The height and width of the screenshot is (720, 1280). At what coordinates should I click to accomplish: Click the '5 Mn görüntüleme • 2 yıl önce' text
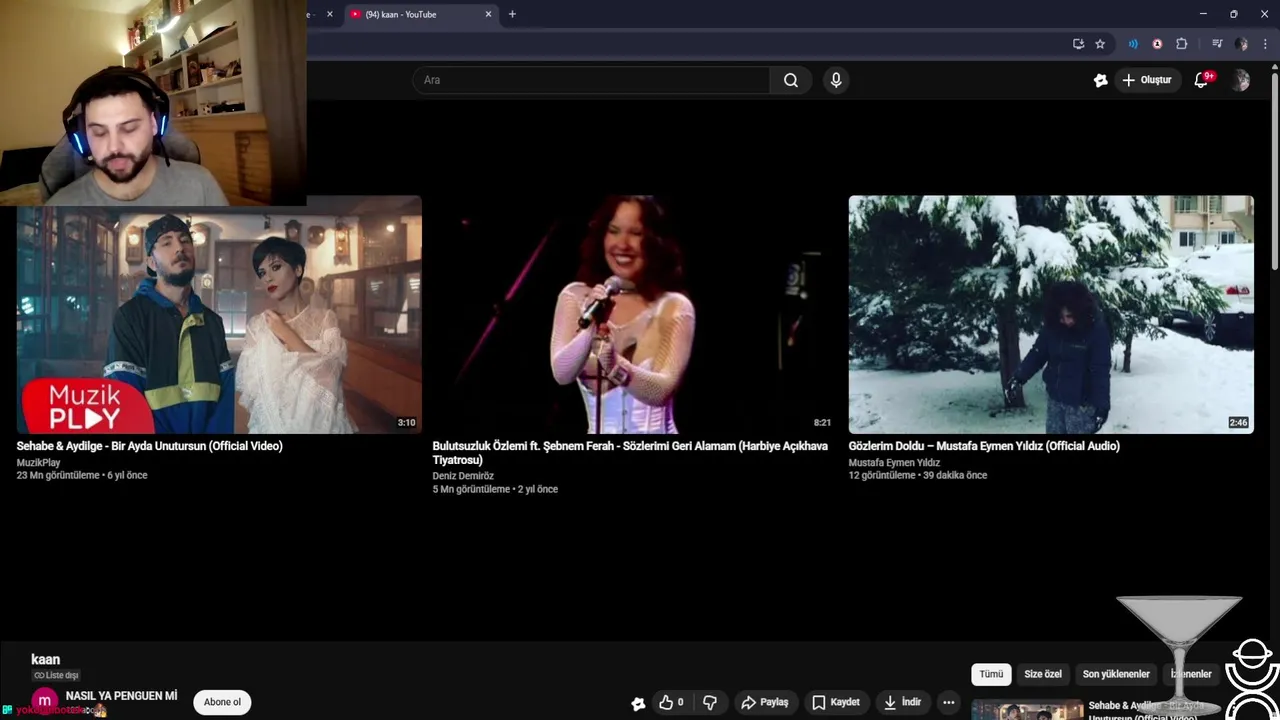[x=495, y=489]
